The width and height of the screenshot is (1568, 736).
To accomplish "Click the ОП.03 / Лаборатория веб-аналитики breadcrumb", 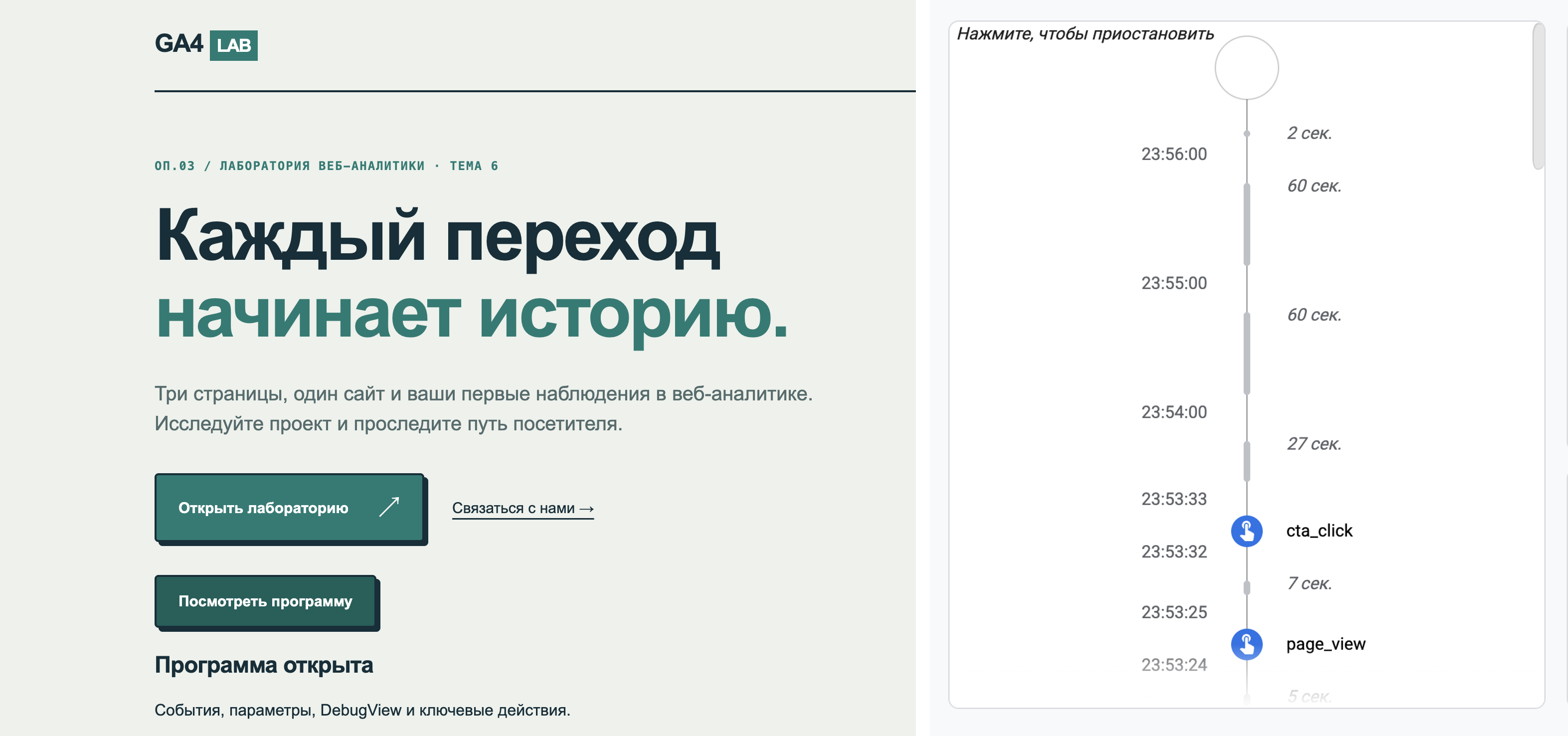I will point(326,166).
